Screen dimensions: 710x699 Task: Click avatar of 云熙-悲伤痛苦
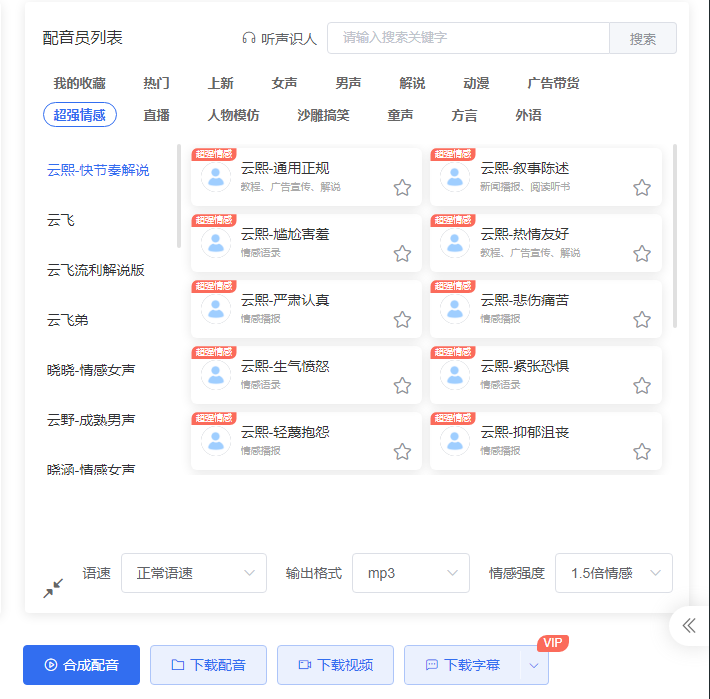(455, 309)
